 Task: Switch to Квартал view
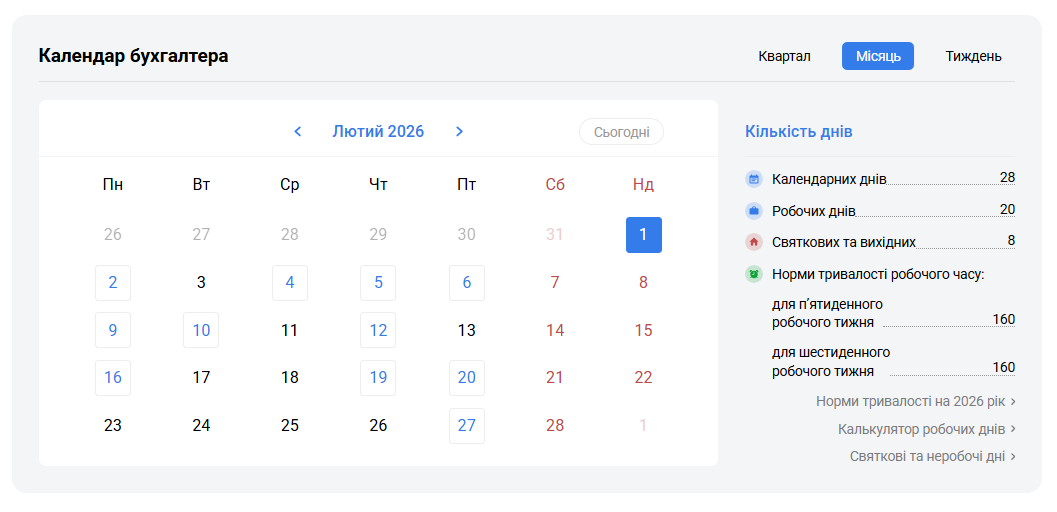pyautogui.click(x=784, y=56)
